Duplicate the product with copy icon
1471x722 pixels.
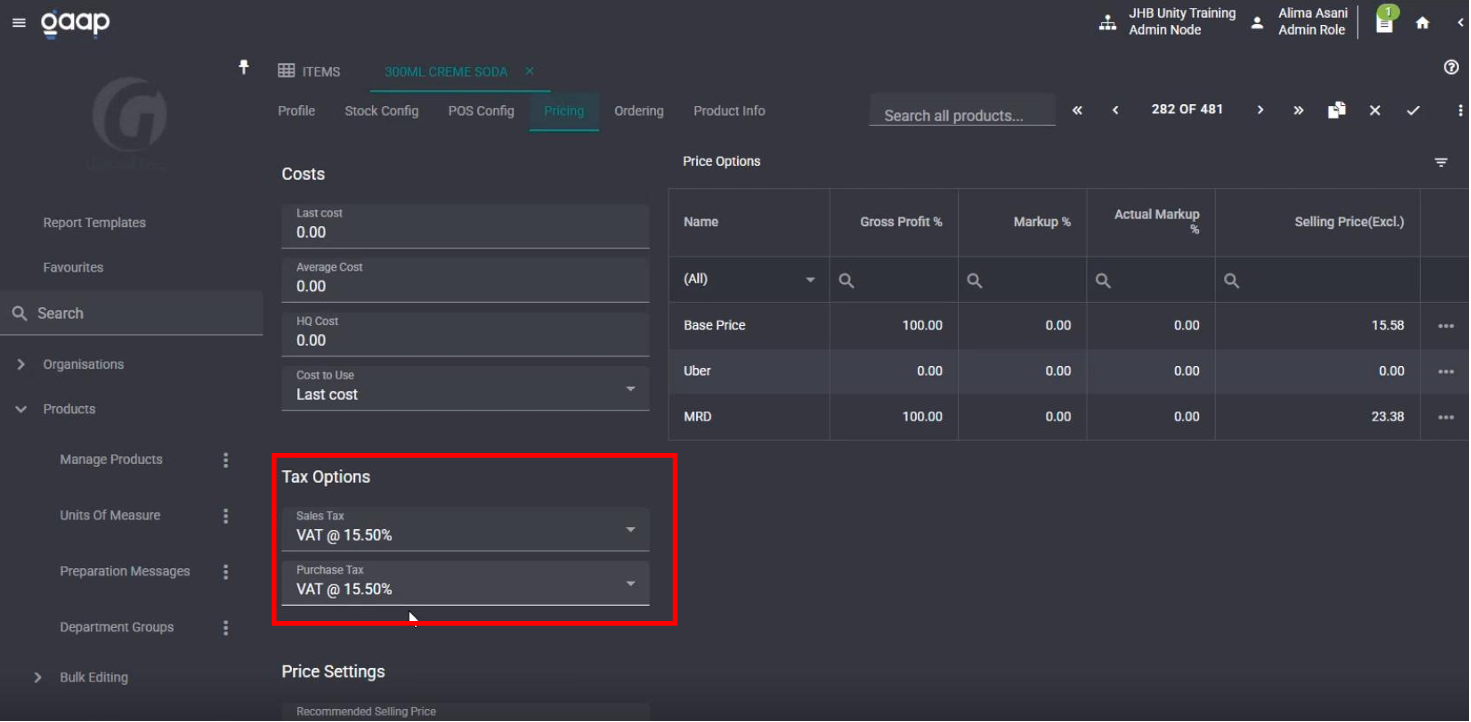click(x=1336, y=110)
